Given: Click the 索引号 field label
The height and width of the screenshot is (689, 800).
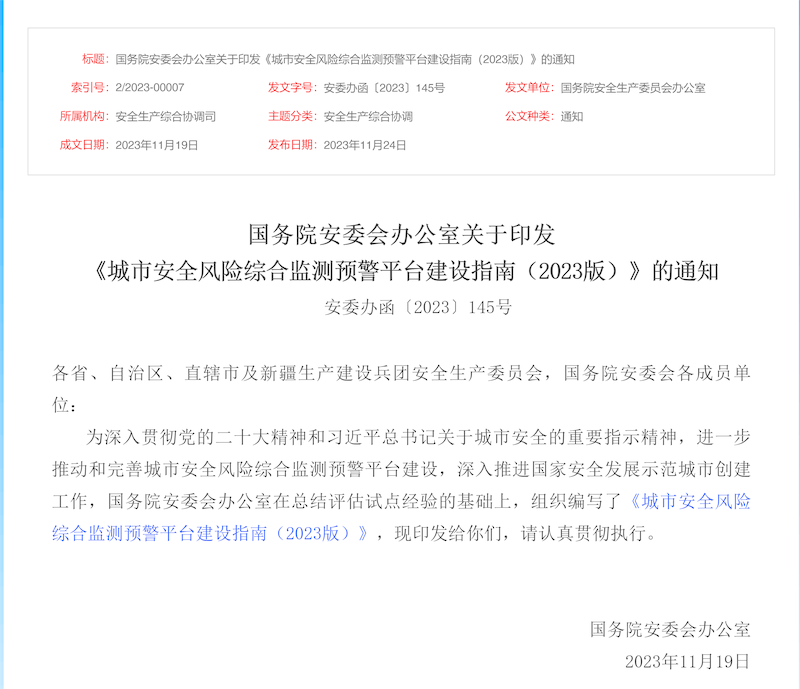Looking at the screenshot, I should [x=89, y=88].
